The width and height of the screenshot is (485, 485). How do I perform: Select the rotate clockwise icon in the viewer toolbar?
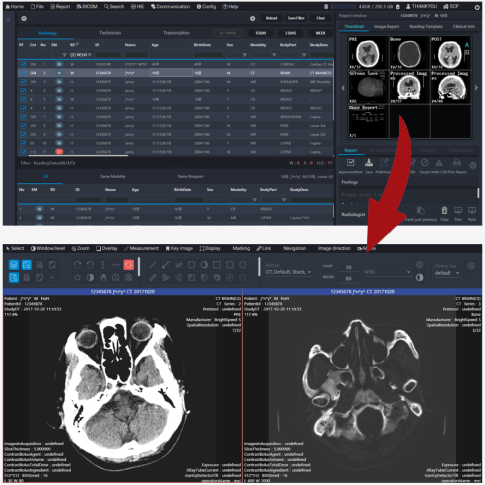click(x=77, y=265)
